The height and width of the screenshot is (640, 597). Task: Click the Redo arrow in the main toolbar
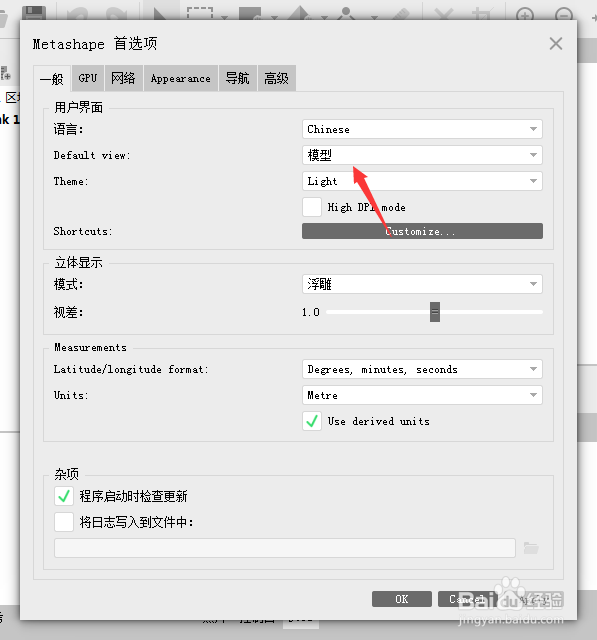tap(118, 13)
